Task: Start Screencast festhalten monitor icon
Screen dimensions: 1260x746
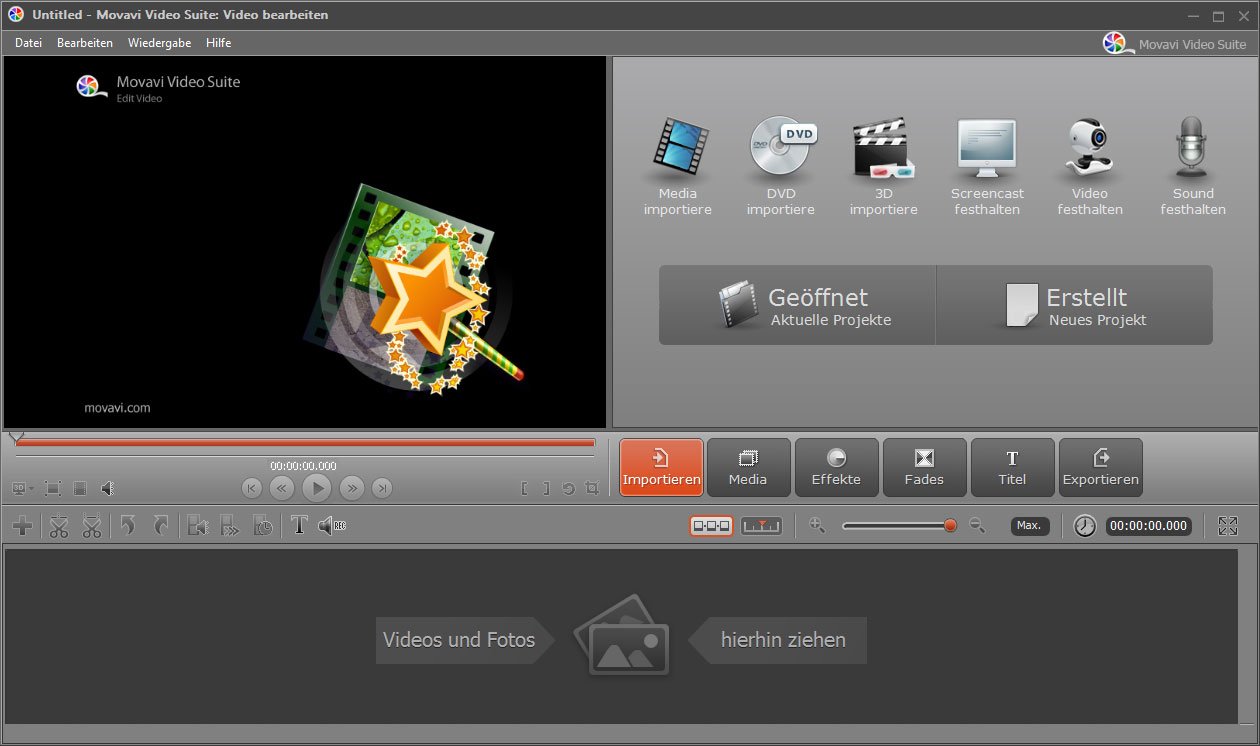Action: click(987, 146)
